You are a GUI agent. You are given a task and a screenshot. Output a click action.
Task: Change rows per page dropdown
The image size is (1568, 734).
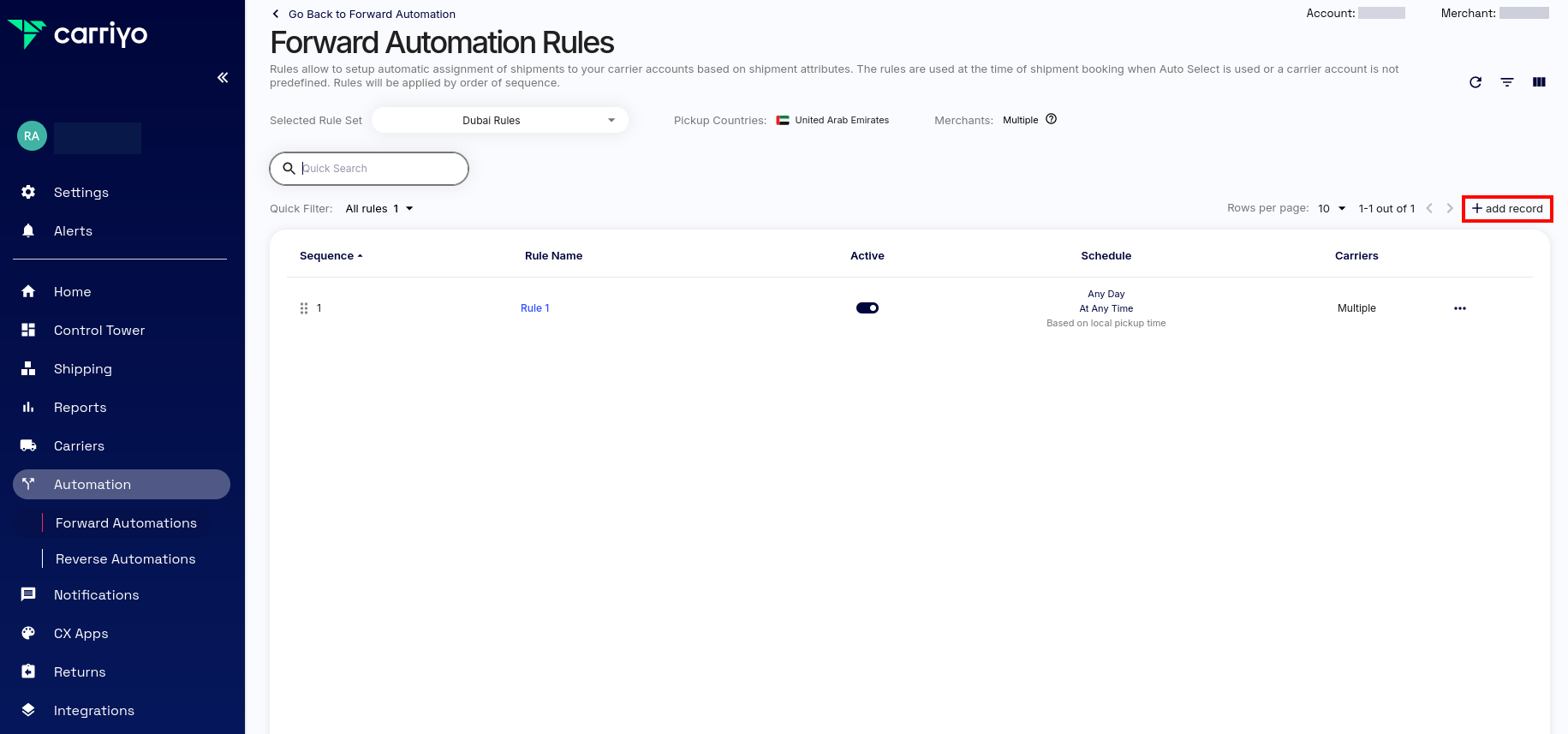click(1332, 208)
